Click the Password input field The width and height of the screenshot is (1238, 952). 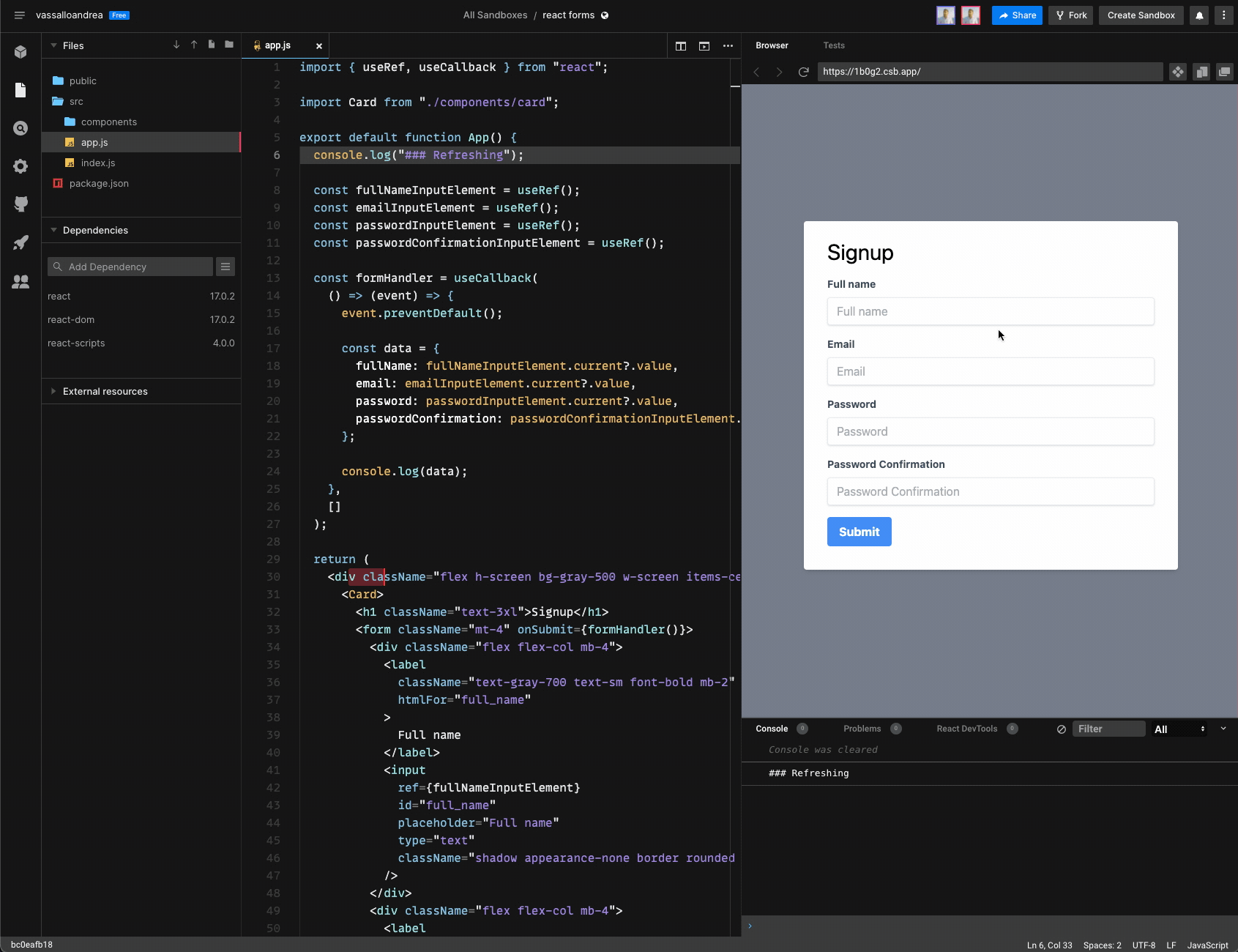coord(991,431)
